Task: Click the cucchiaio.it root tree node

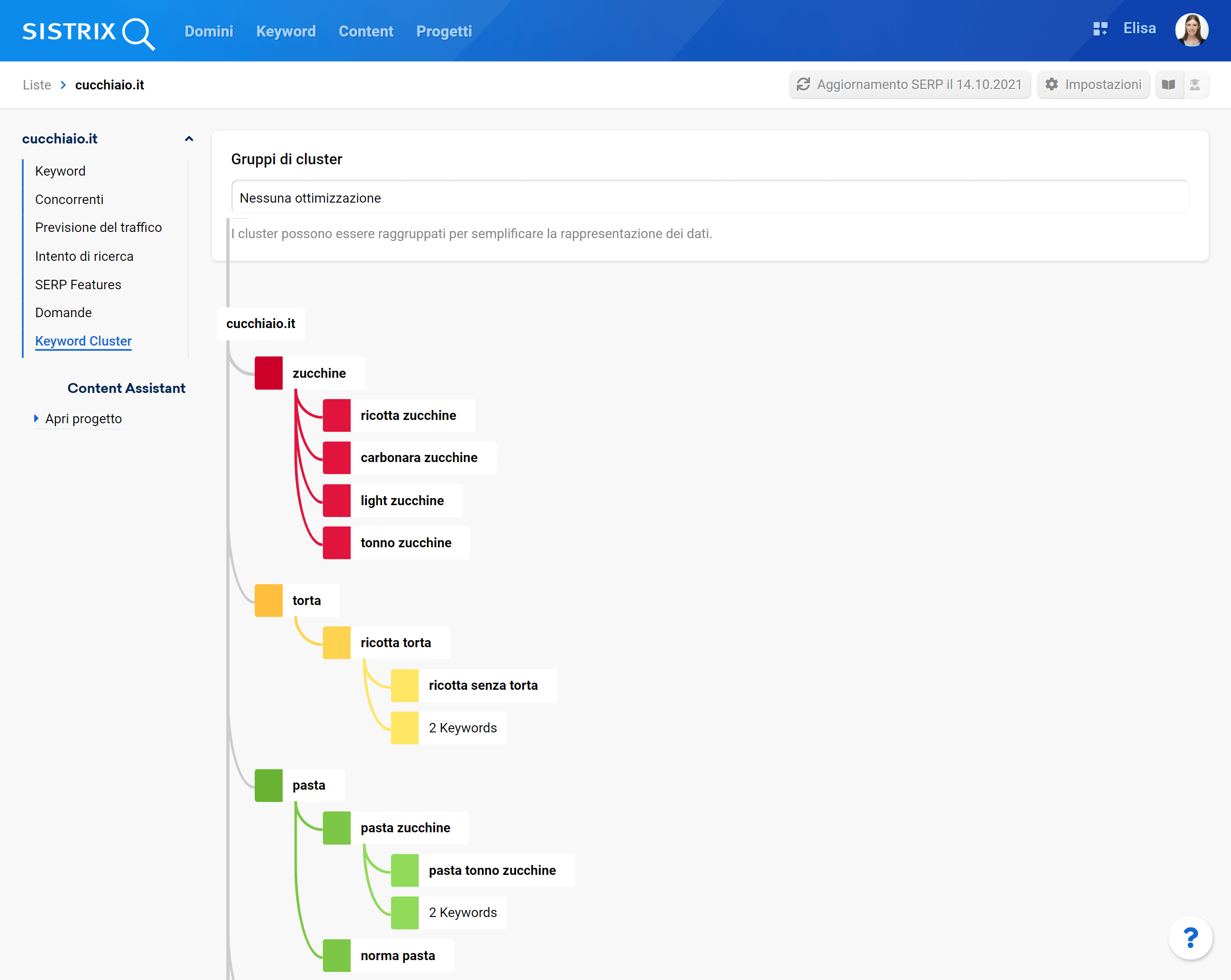Action: (260, 324)
